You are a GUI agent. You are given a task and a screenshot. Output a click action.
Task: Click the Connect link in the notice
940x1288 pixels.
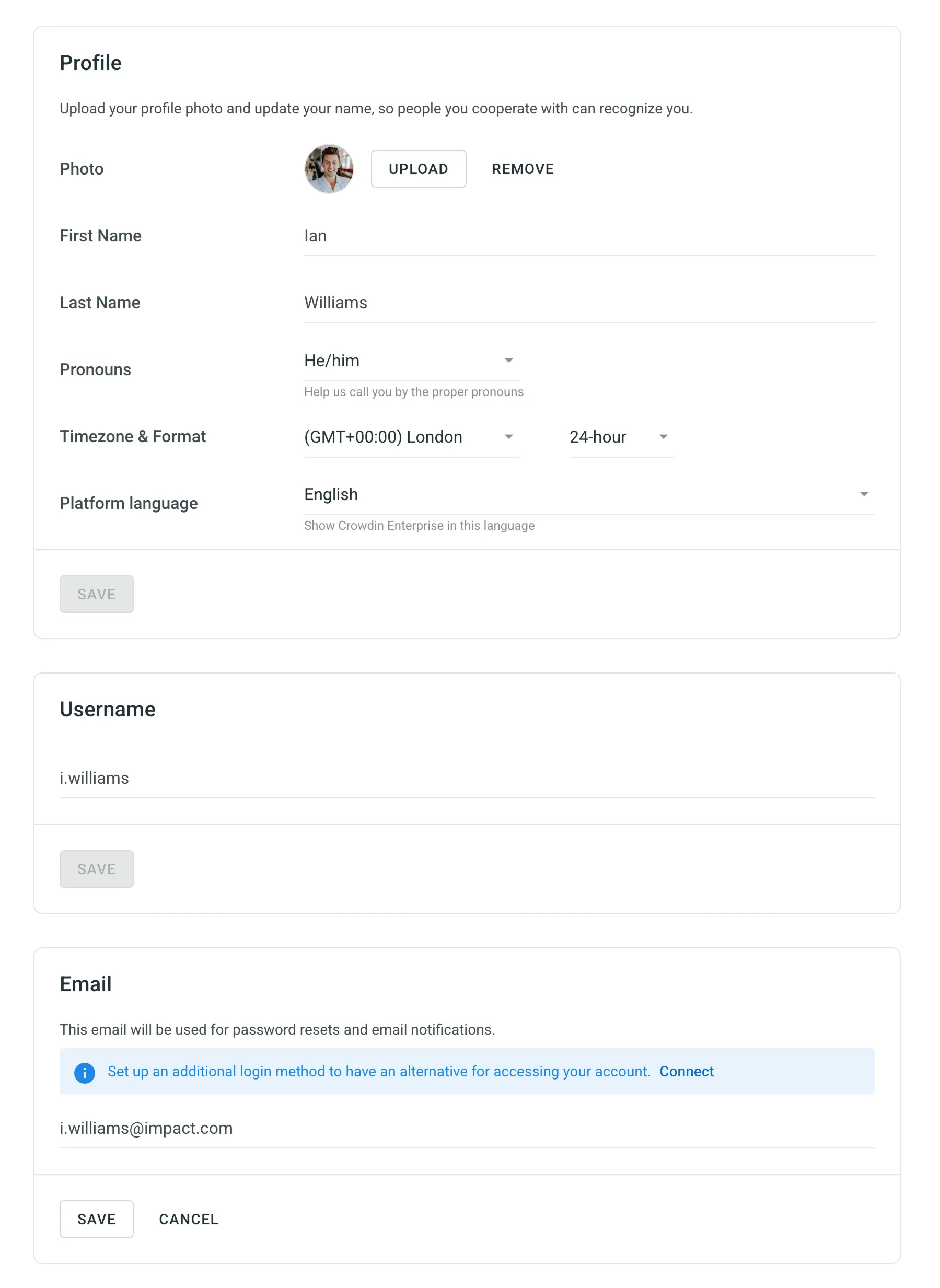pos(687,1071)
